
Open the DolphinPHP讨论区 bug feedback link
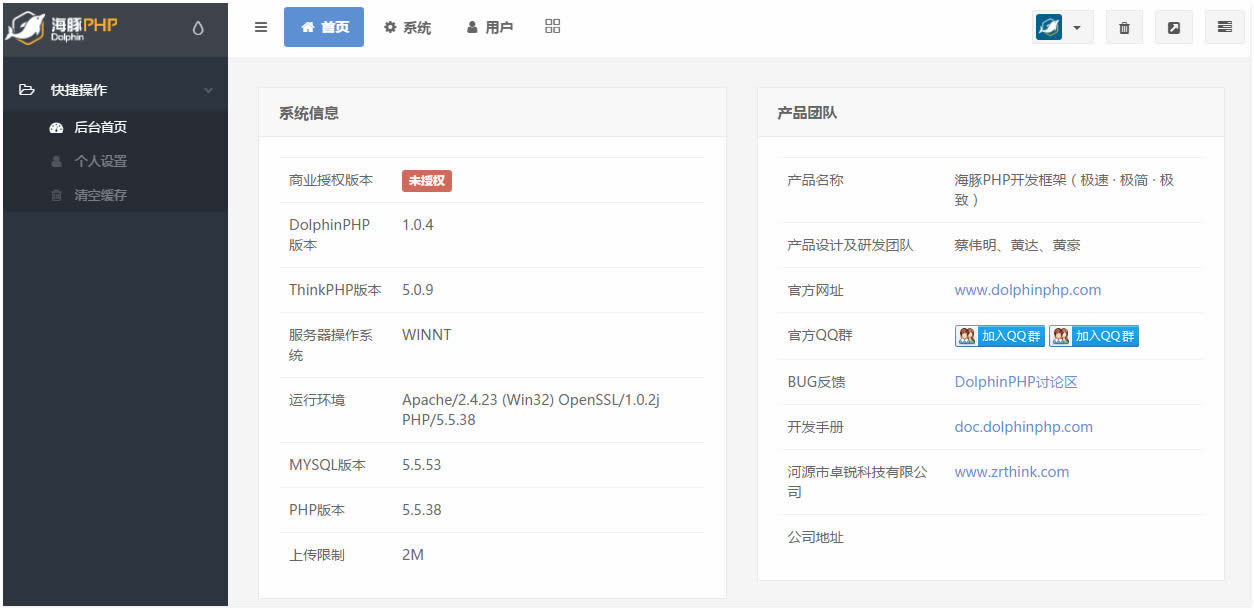click(x=1015, y=382)
